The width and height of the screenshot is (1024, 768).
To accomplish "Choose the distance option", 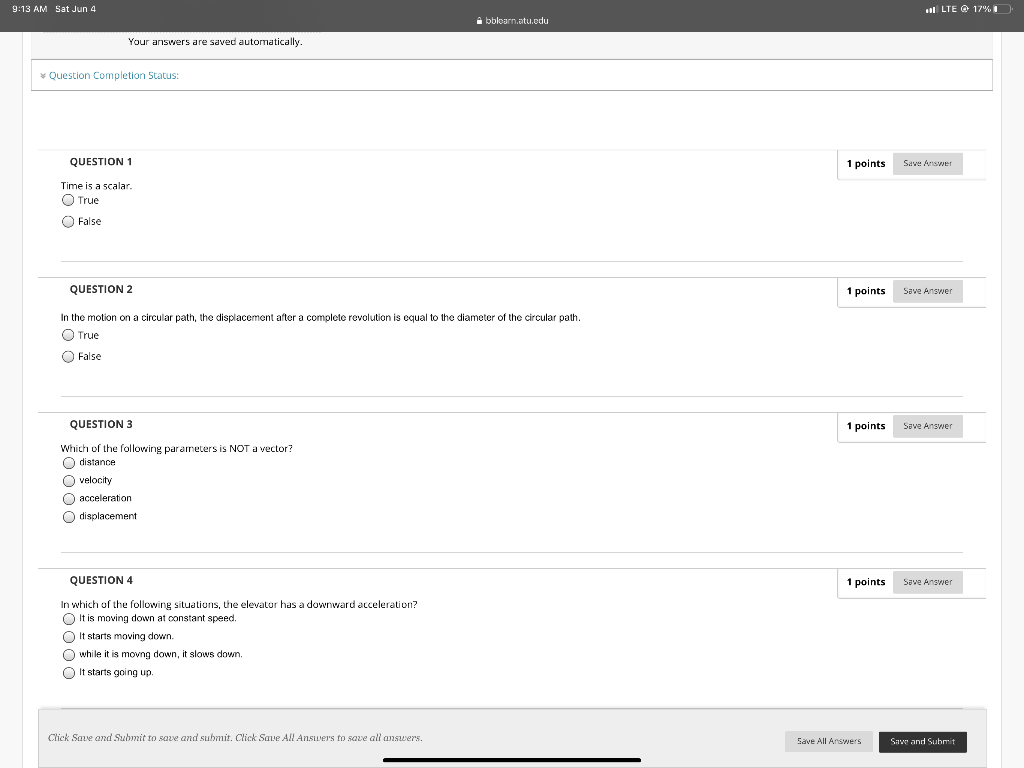I will (x=69, y=463).
